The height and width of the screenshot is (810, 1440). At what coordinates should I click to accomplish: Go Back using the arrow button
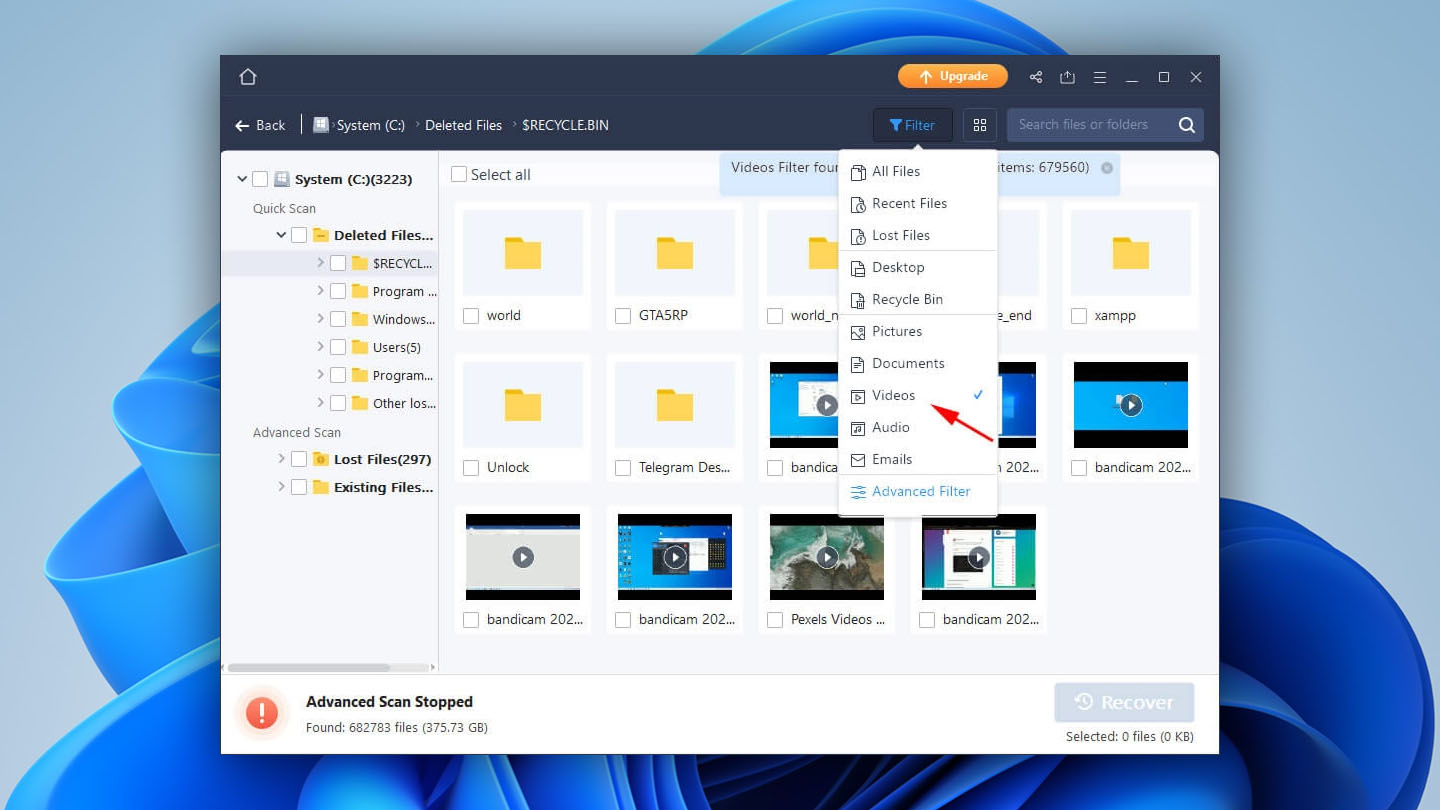[x=260, y=125]
